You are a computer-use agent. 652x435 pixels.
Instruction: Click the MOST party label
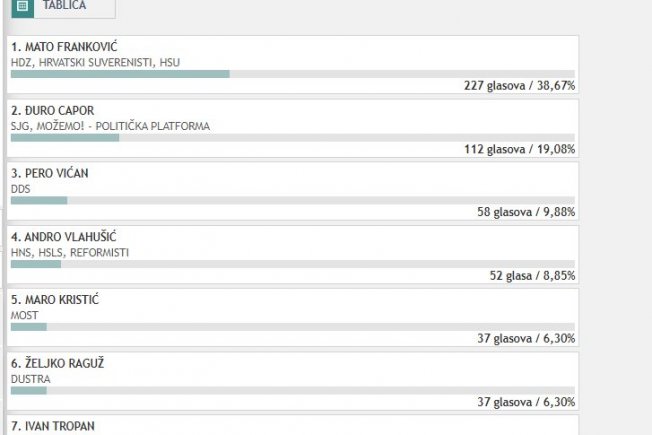coord(25,315)
